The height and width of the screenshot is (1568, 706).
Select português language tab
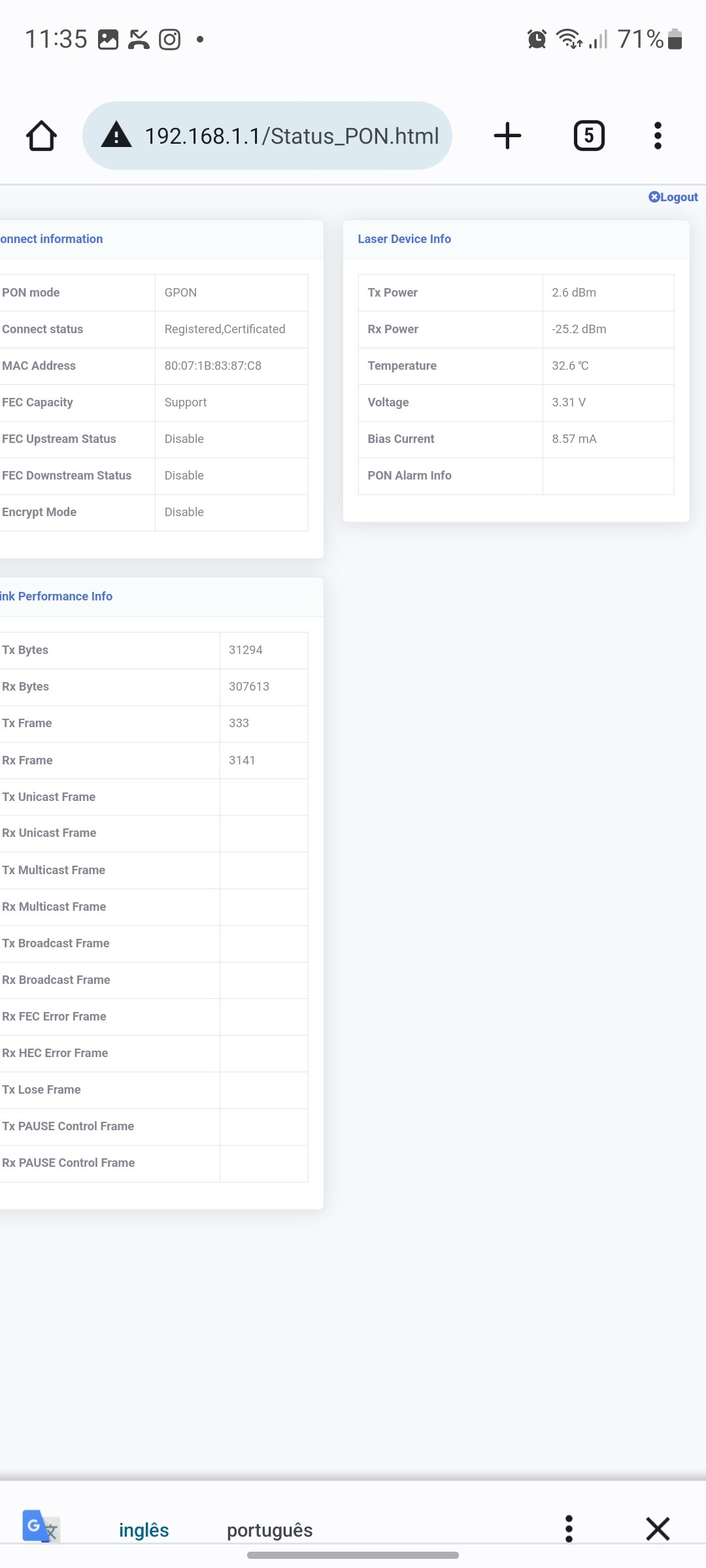click(x=269, y=1530)
